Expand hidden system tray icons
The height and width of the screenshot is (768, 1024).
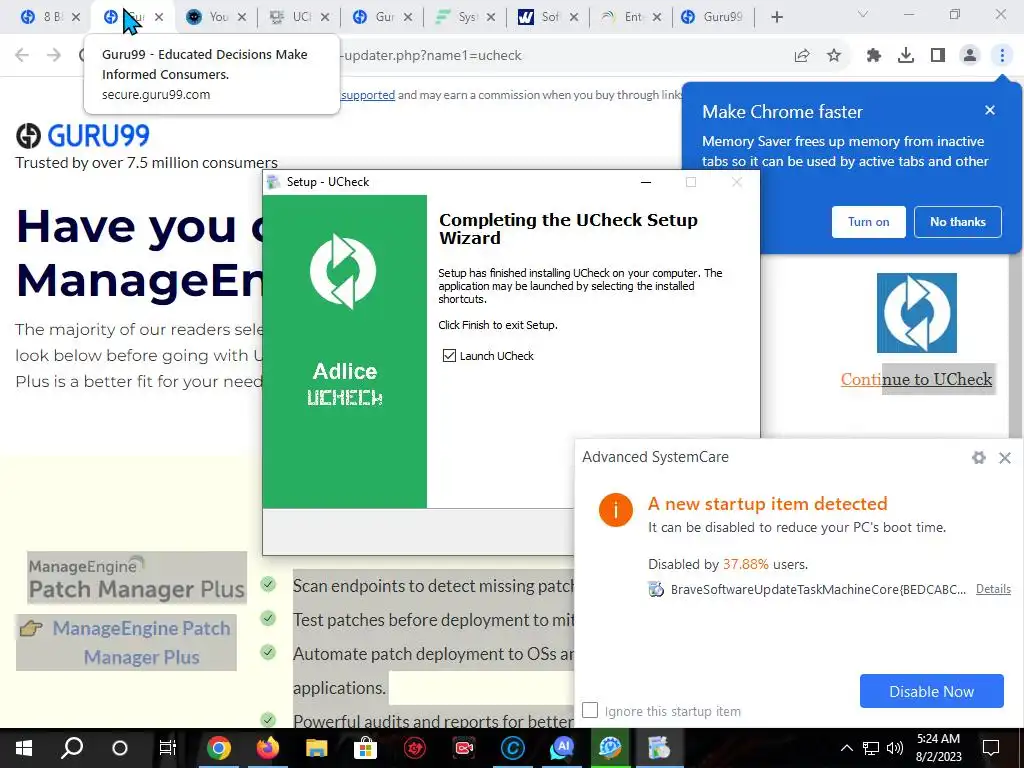[x=846, y=748]
